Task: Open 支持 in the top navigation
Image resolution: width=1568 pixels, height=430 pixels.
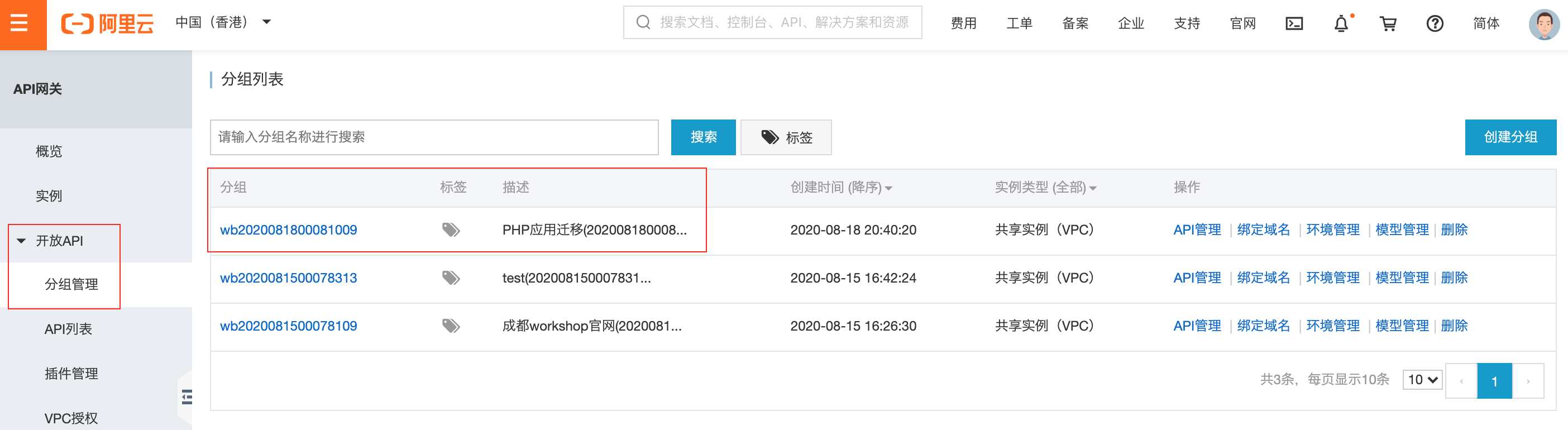Action: (1187, 23)
